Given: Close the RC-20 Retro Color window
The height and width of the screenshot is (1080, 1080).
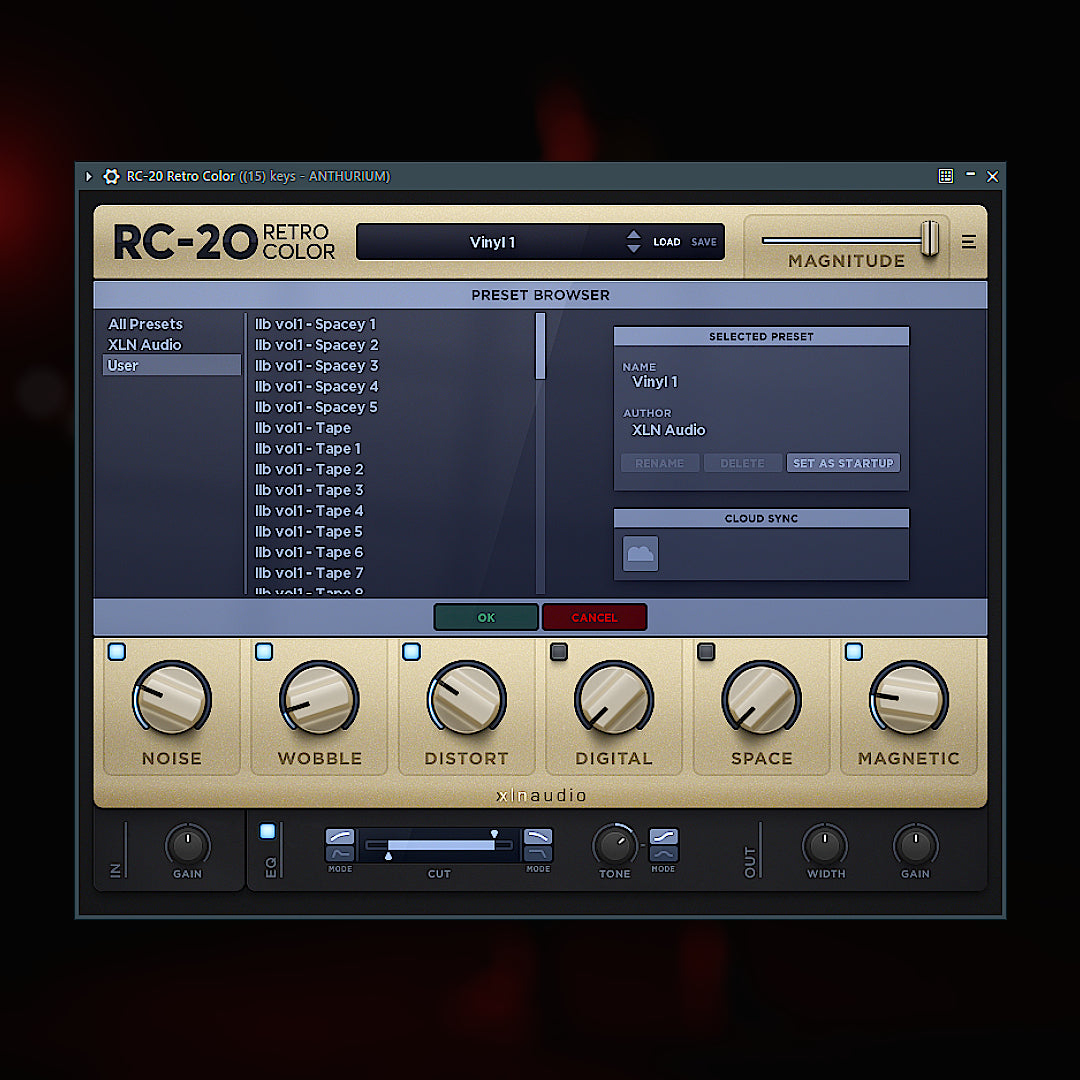Looking at the screenshot, I should pos(993,176).
